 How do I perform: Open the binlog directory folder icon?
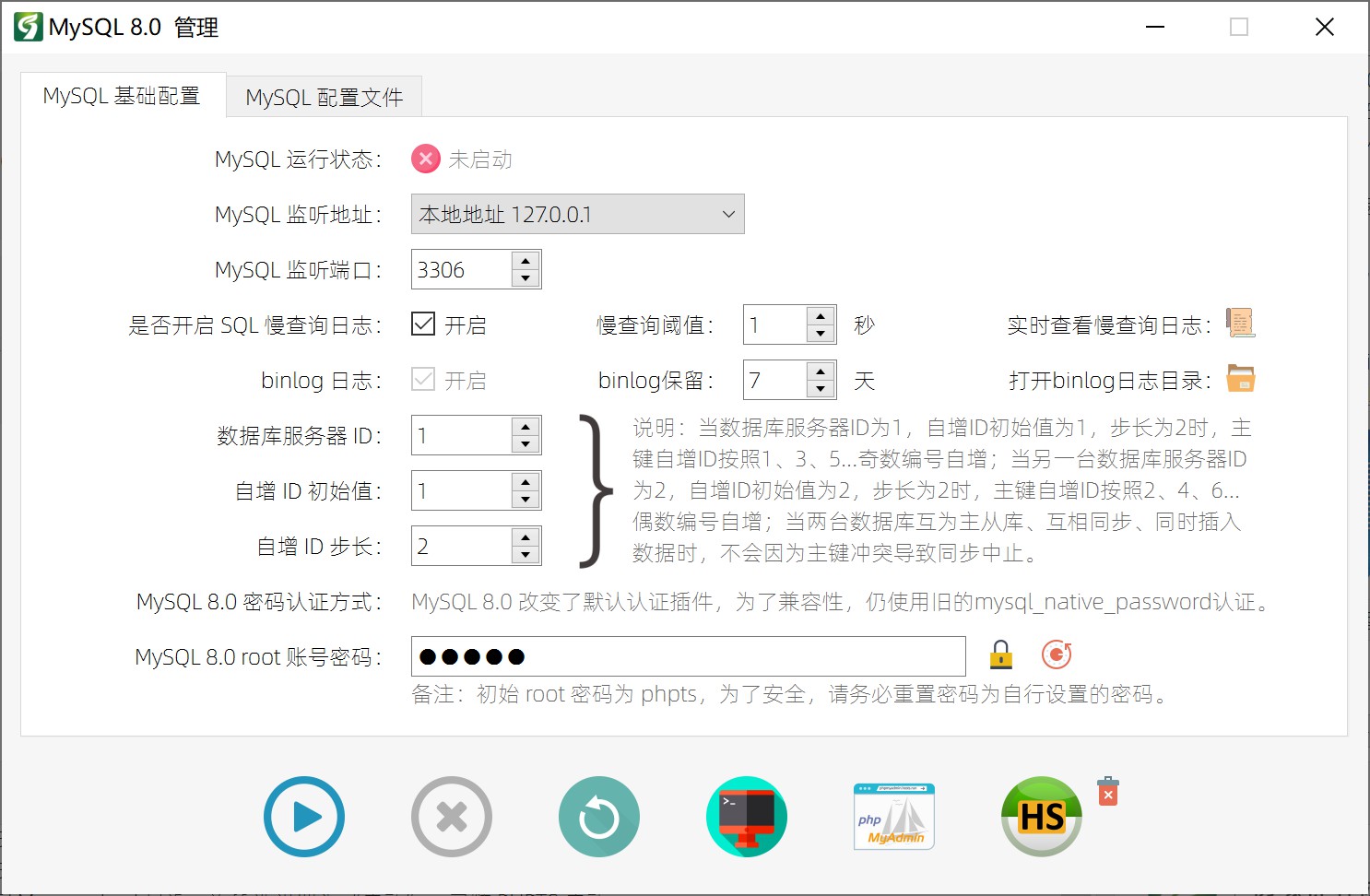1241,379
